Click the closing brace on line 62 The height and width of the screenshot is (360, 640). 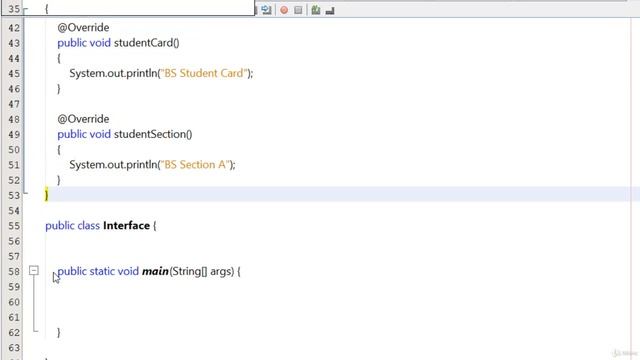[59, 332]
